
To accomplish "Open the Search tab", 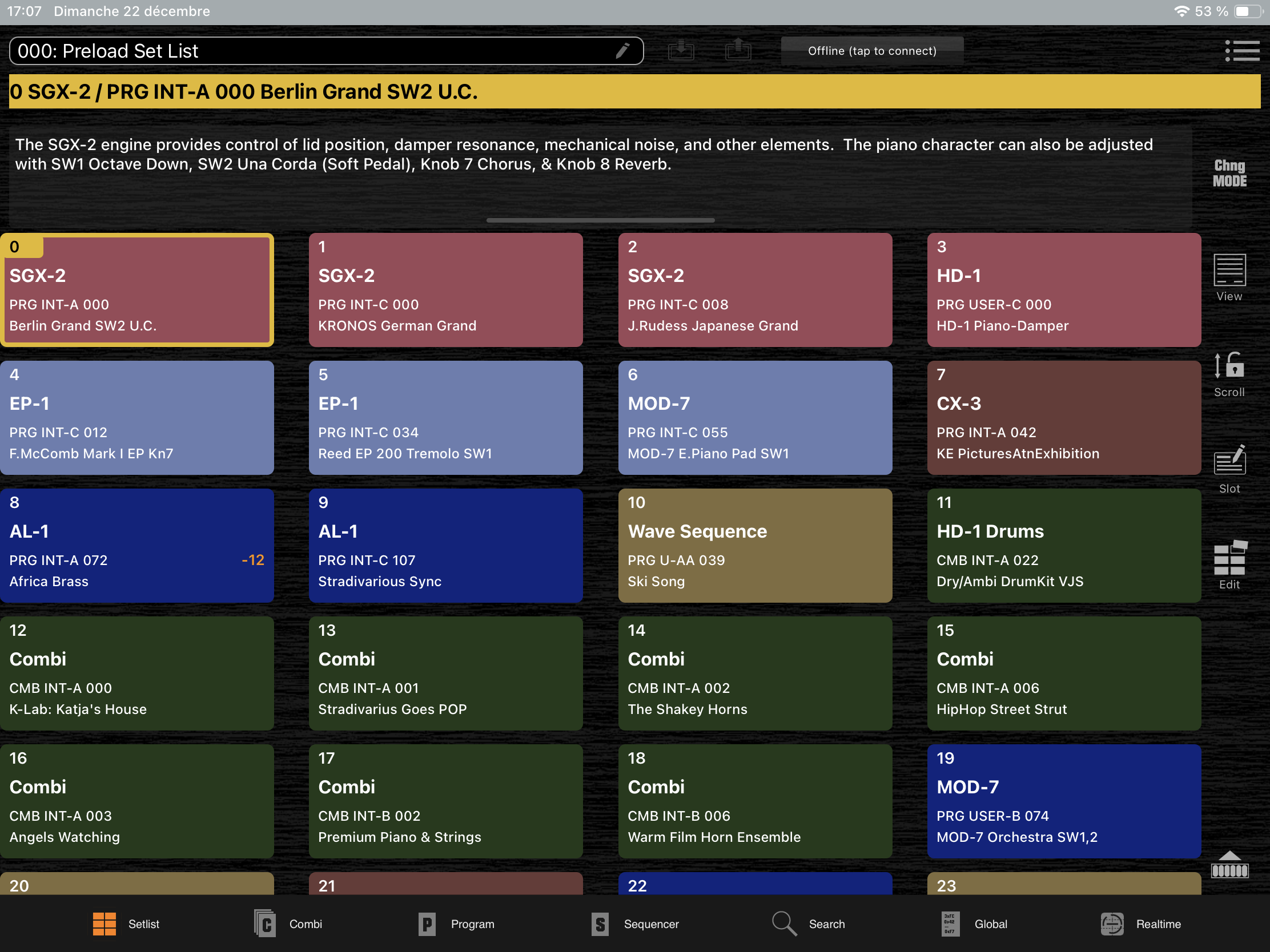I will point(809,924).
